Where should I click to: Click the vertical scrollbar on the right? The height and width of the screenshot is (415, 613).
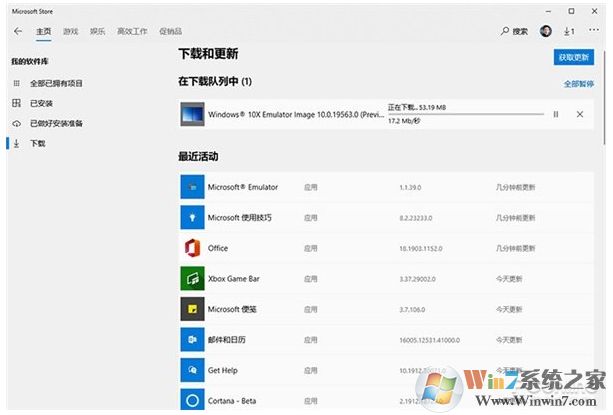point(605,96)
